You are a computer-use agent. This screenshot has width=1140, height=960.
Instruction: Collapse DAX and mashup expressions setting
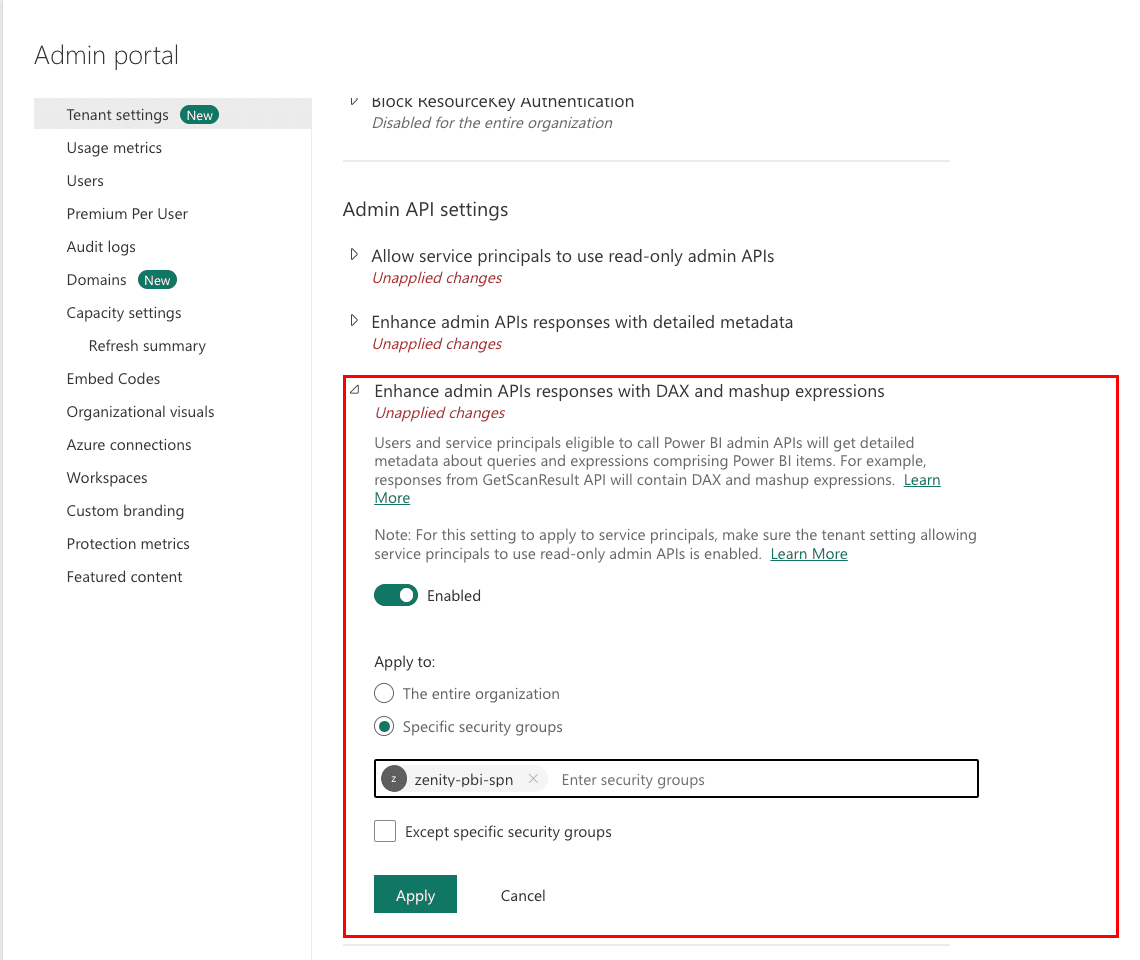(355, 390)
